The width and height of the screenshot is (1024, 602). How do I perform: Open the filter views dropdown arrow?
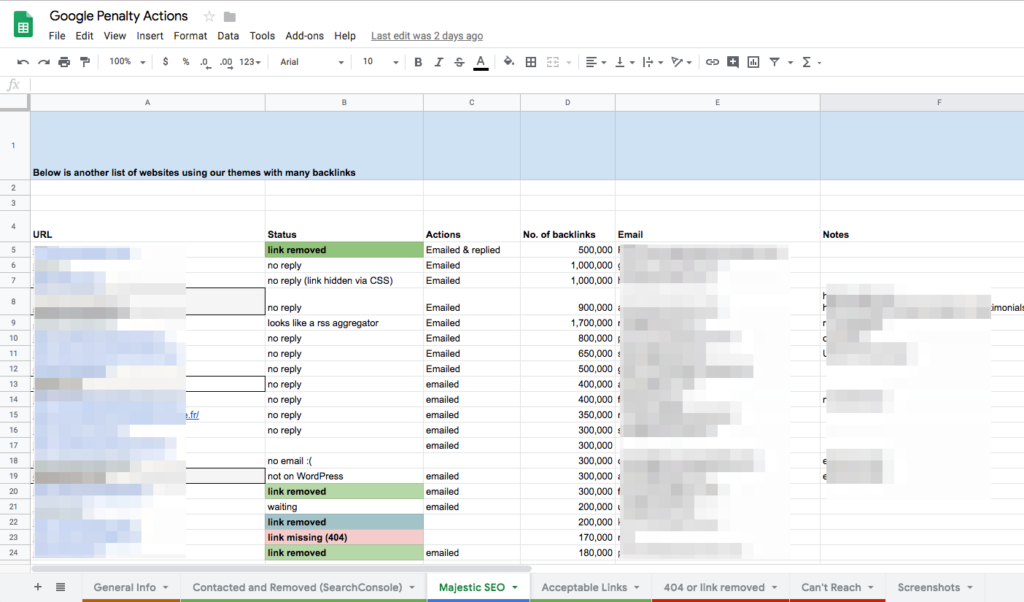click(790, 63)
